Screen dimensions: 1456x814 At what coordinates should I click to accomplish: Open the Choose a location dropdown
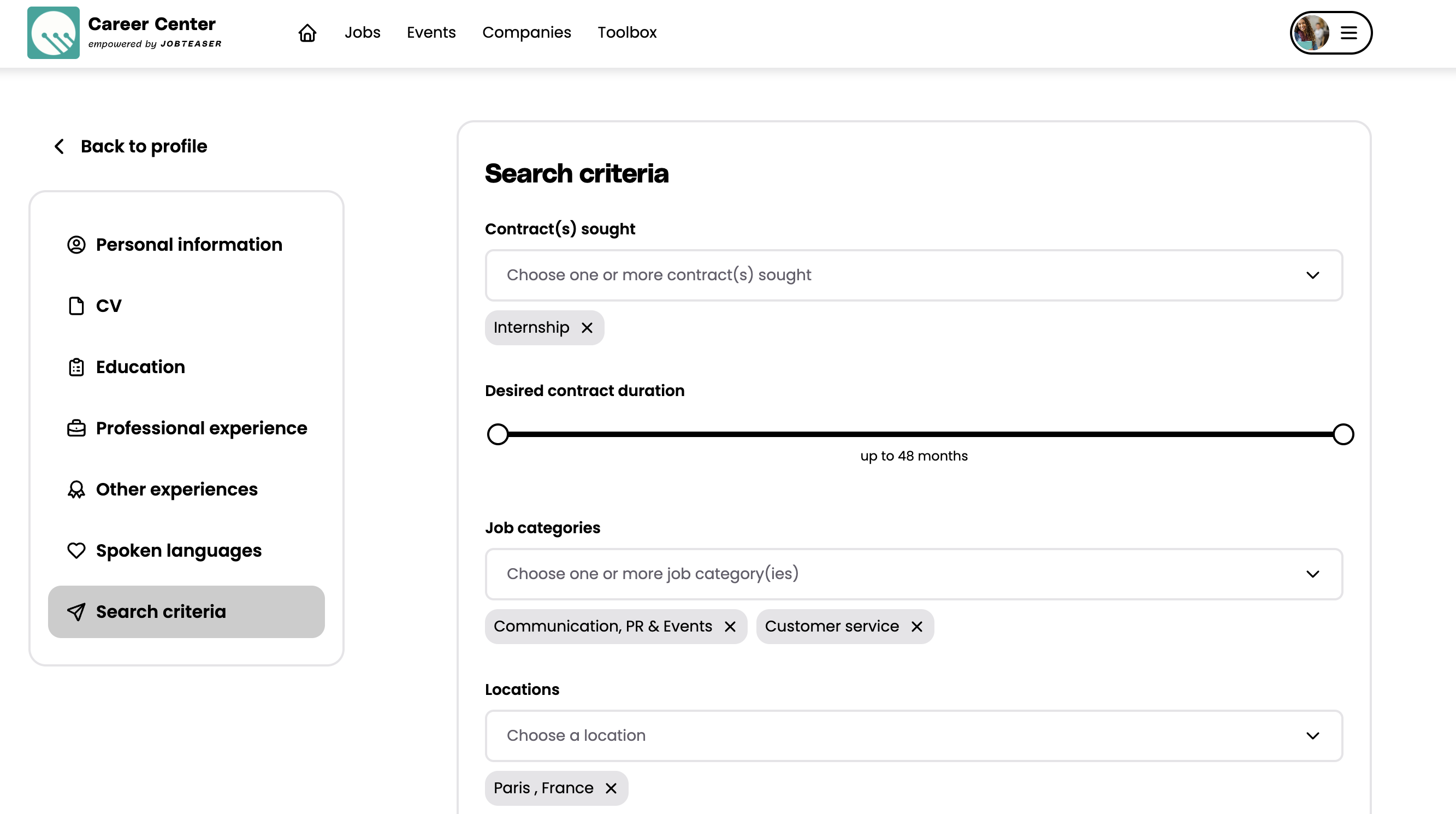tap(913, 735)
